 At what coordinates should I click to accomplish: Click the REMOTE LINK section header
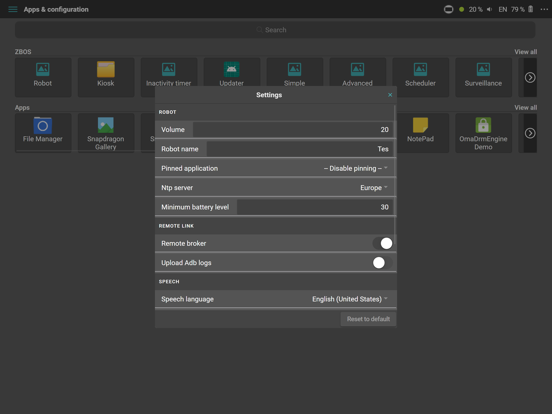[176, 226]
